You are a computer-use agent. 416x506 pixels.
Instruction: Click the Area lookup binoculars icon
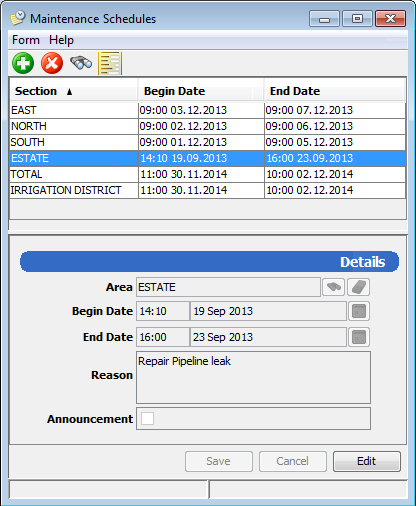click(x=333, y=287)
